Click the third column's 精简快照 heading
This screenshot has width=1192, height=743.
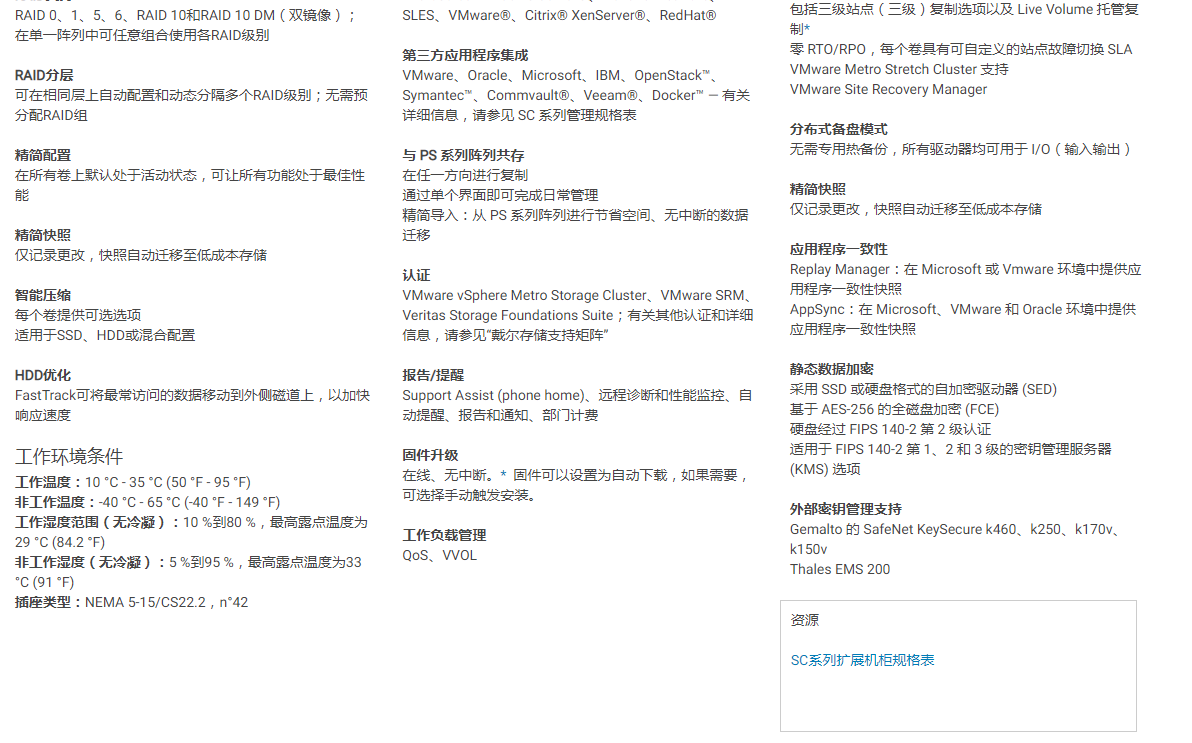(x=818, y=189)
